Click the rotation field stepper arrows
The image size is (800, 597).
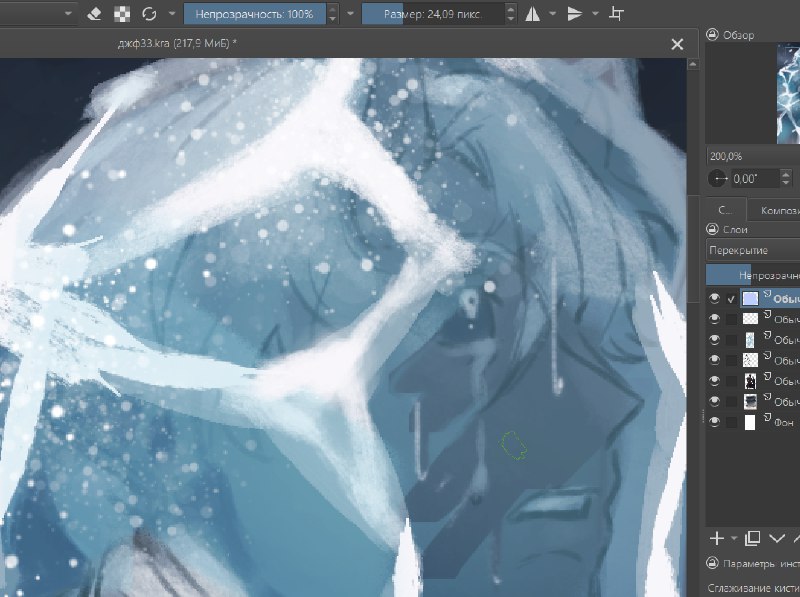click(786, 179)
